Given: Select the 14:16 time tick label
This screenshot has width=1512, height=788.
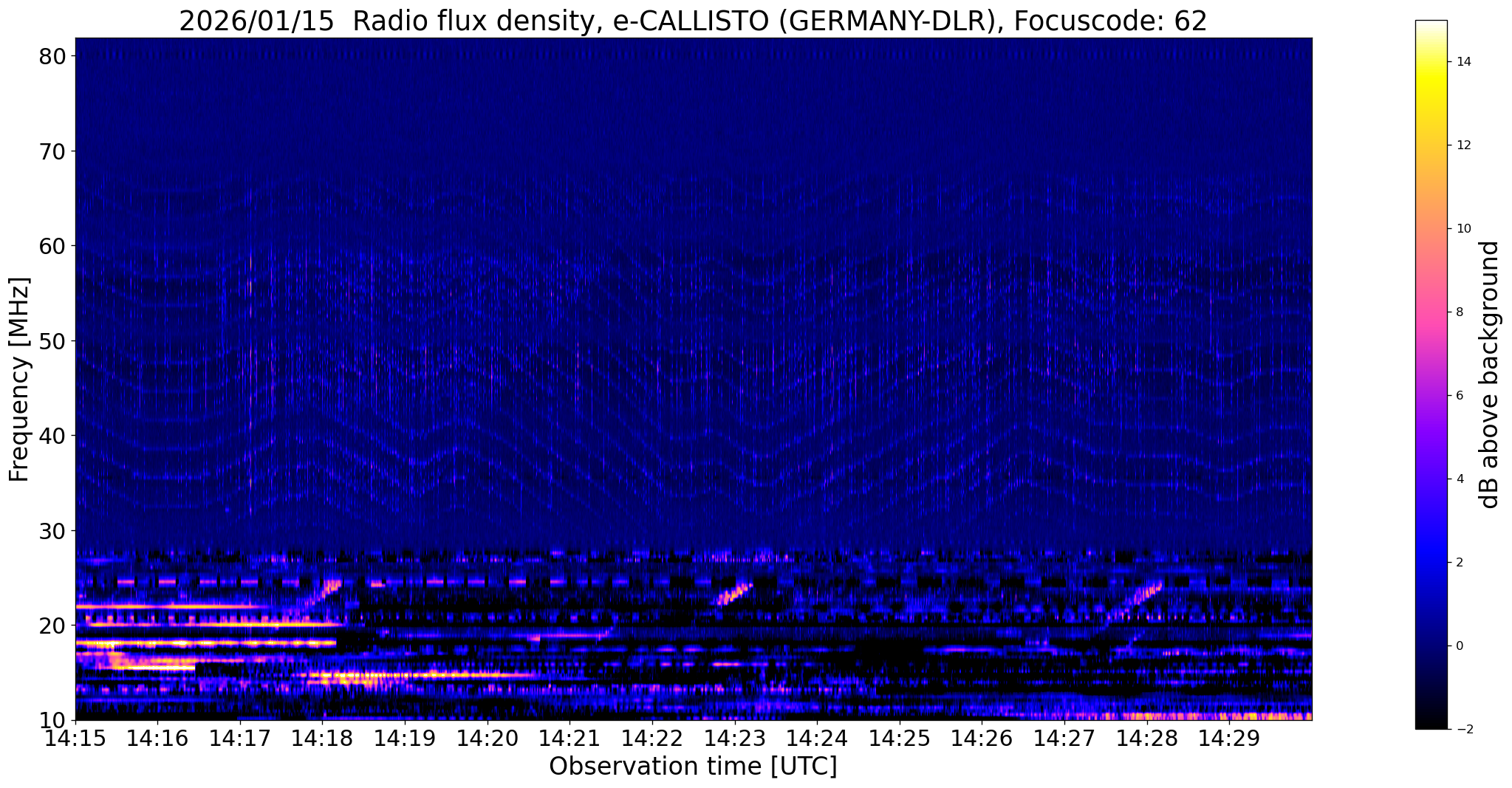Looking at the screenshot, I should [x=157, y=738].
